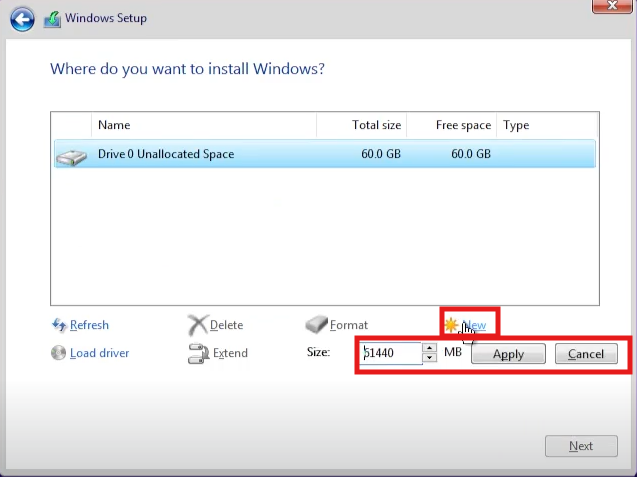Decrease partition size with down stepper arrow
637x477 pixels.
[429, 358]
